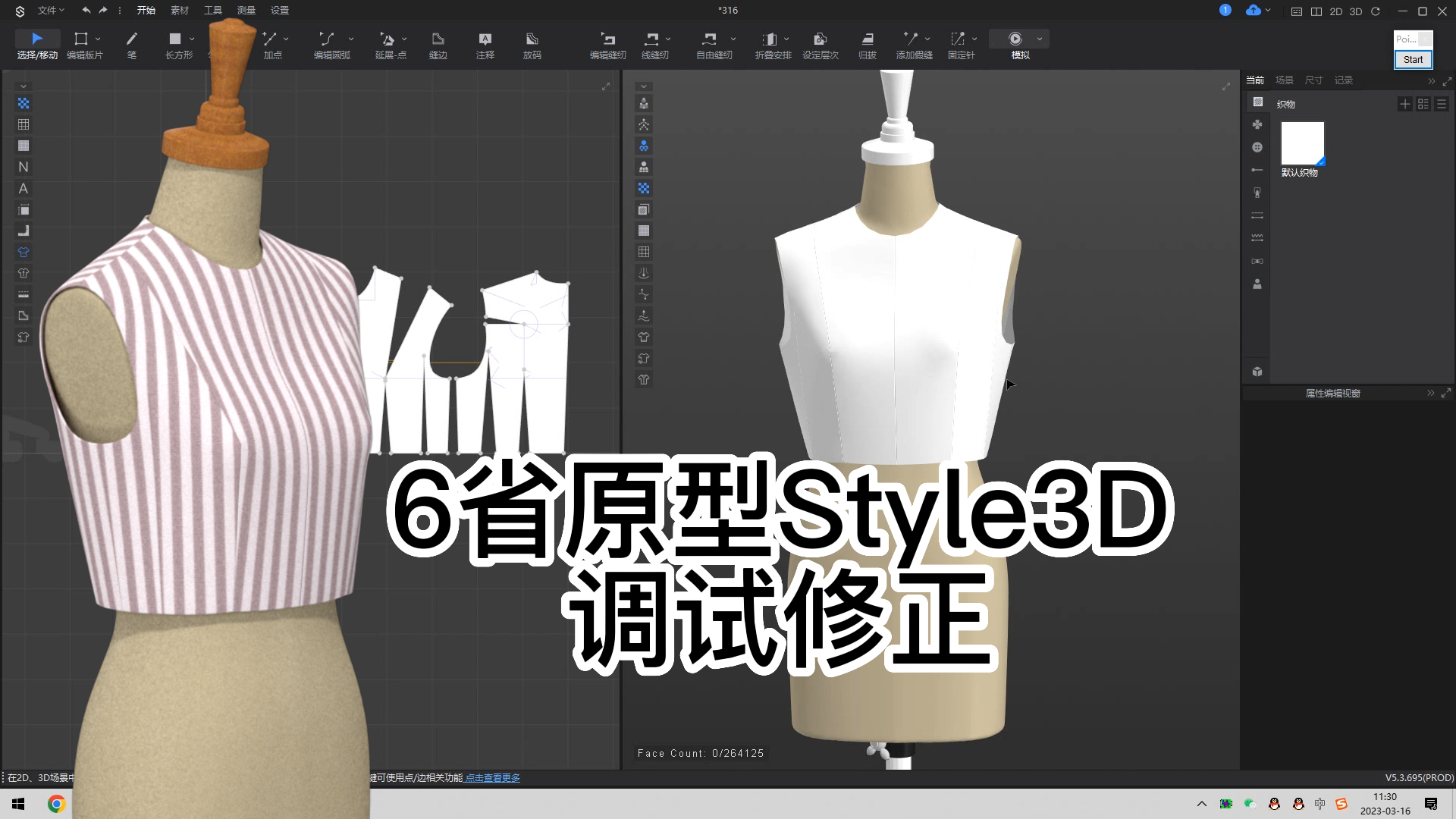Follow the 点击查看更多 link

[x=493, y=778]
